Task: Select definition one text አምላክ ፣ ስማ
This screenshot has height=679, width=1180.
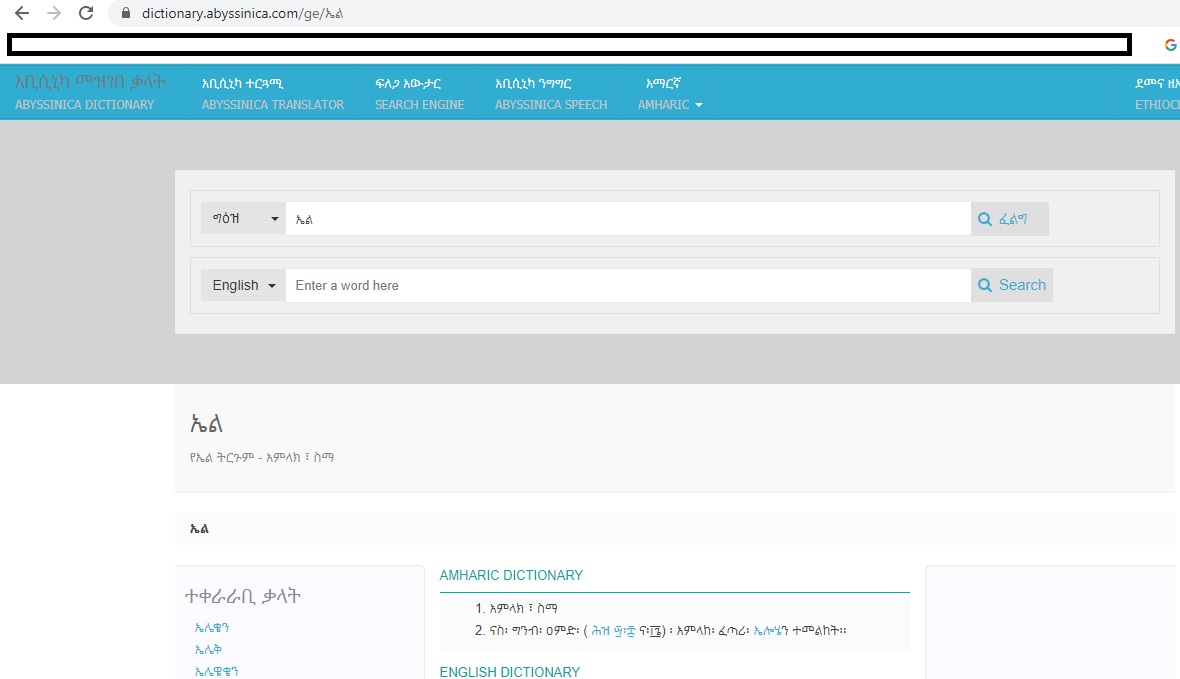Action: point(523,608)
